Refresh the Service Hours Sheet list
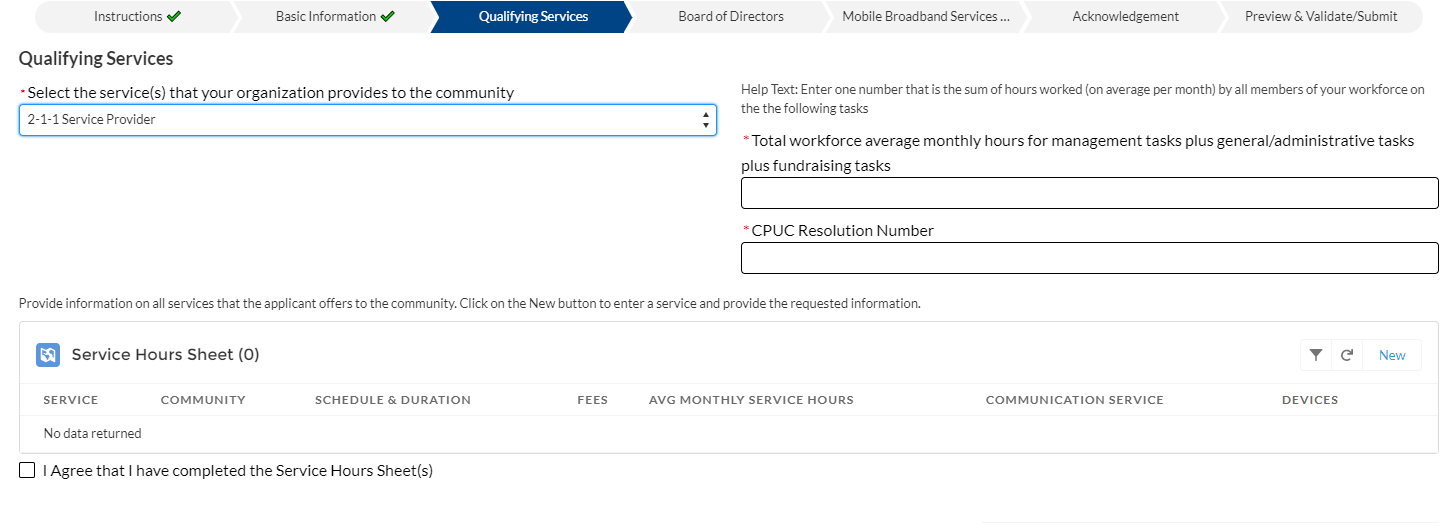Image resolution: width=1446 pixels, height=530 pixels. pyautogui.click(x=1347, y=355)
